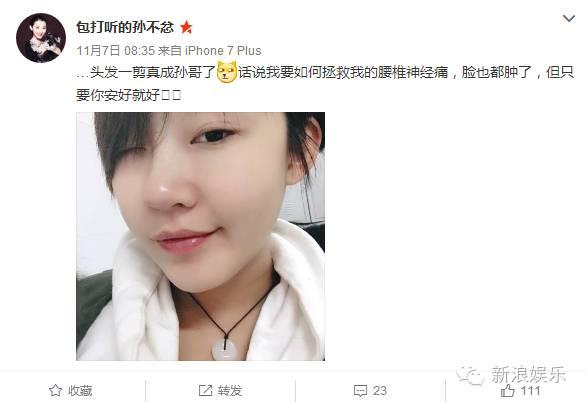Enlarge the selfie photo in the post
Viewport: 586px width, 403px height.
(x=200, y=236)
